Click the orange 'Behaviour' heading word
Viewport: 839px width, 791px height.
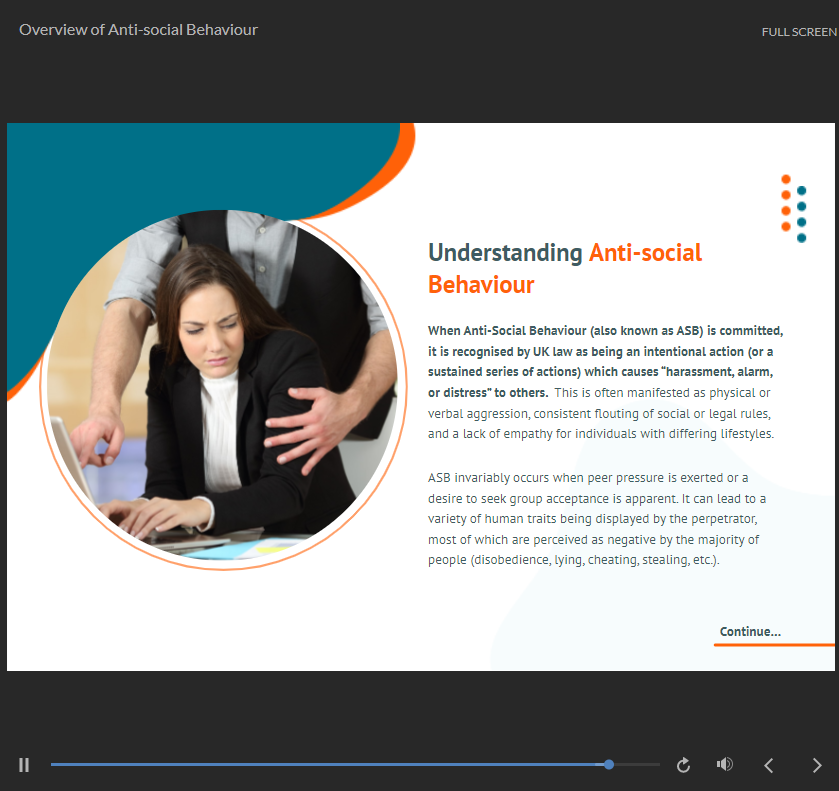(x=481, y=285)
